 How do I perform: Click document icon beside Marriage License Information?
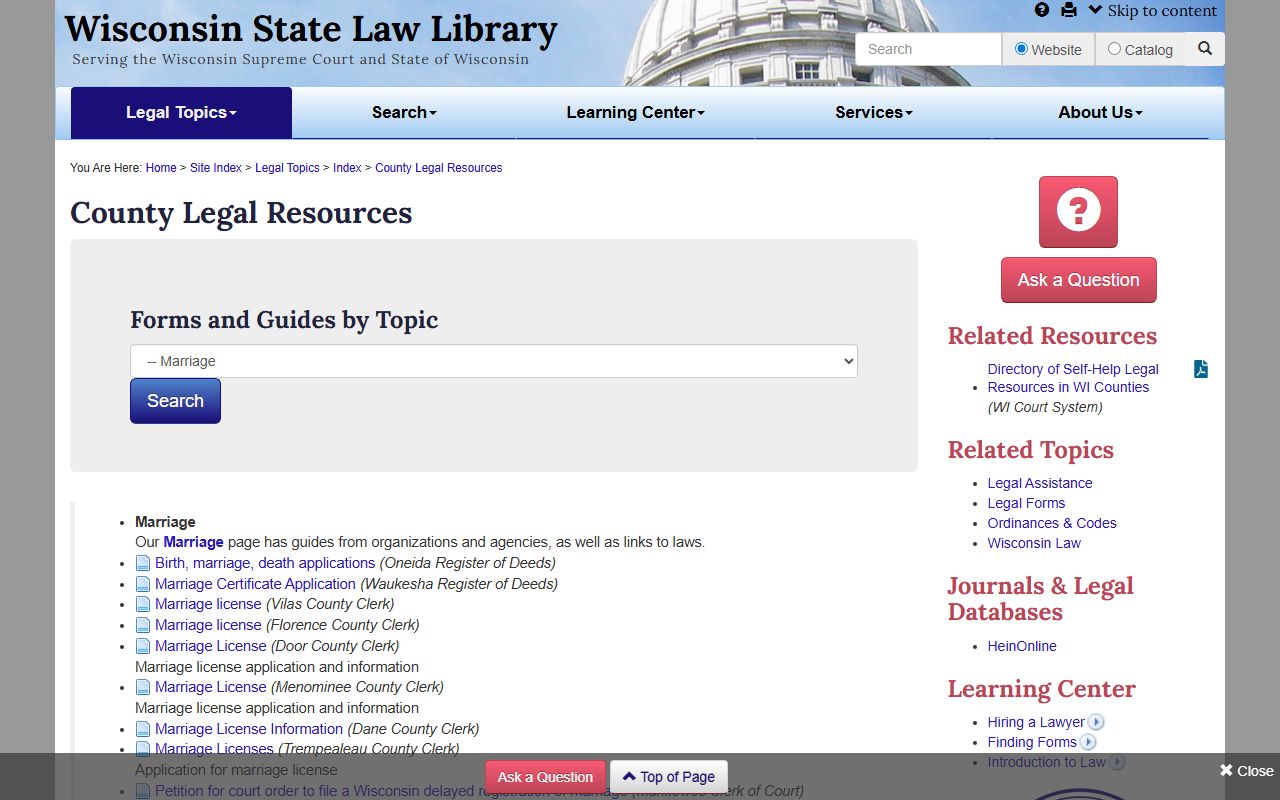pyautogui.click(x=143, y=729)
